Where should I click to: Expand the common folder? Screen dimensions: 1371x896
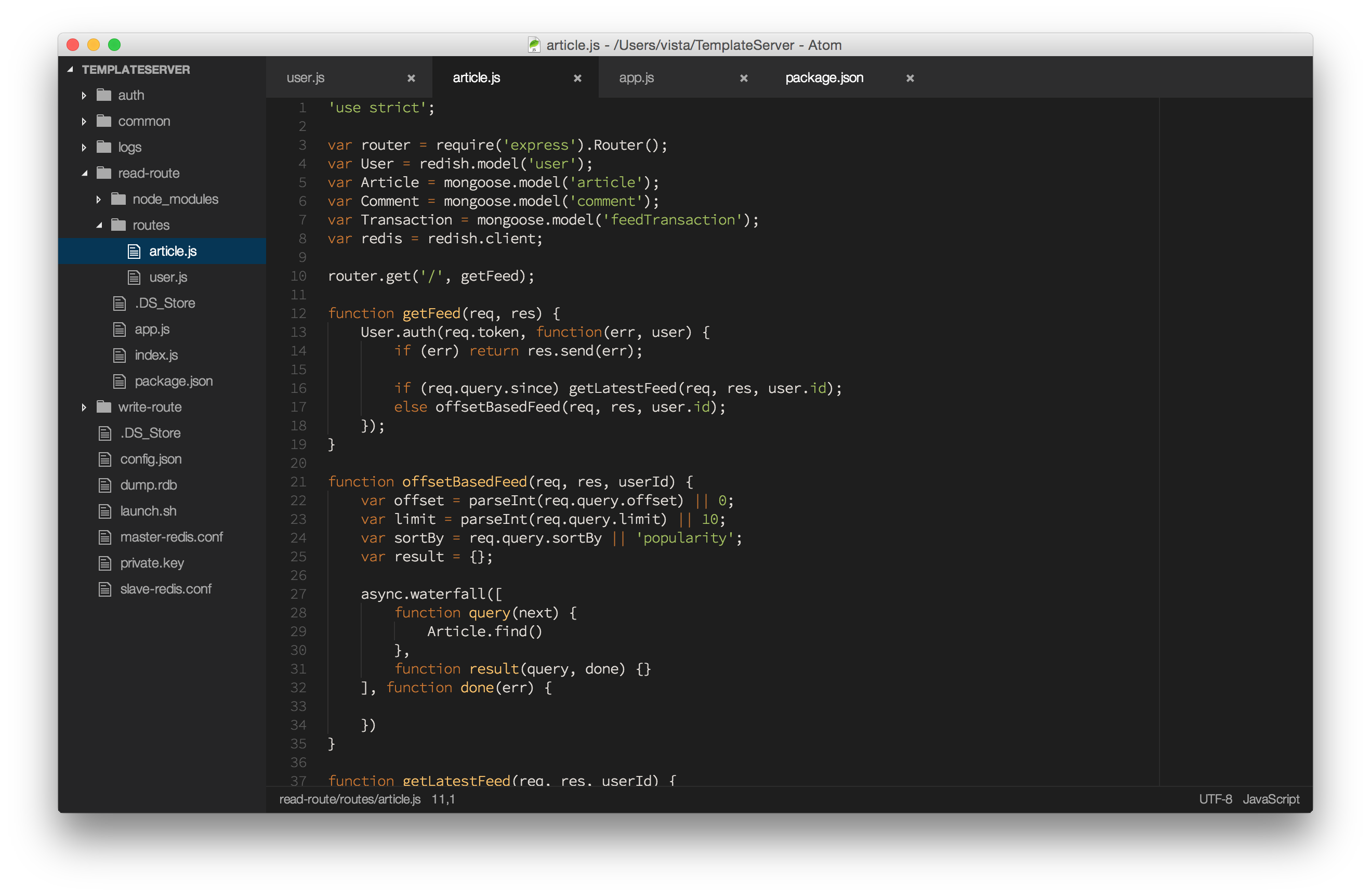[x=84, y=122]
